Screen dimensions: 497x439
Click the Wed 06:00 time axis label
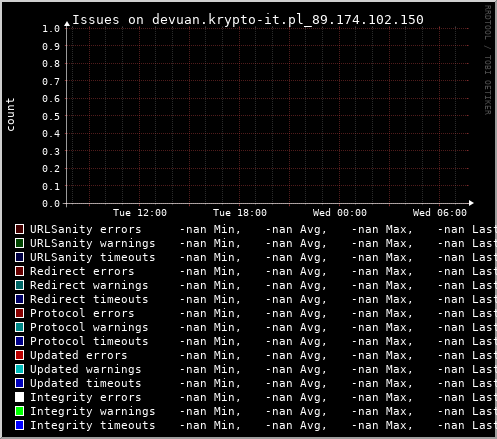point(440,213)
